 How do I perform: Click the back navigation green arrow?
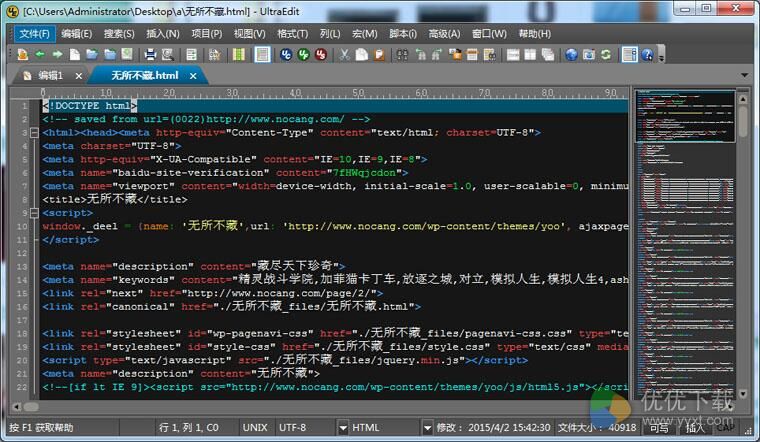coord(40,54)
